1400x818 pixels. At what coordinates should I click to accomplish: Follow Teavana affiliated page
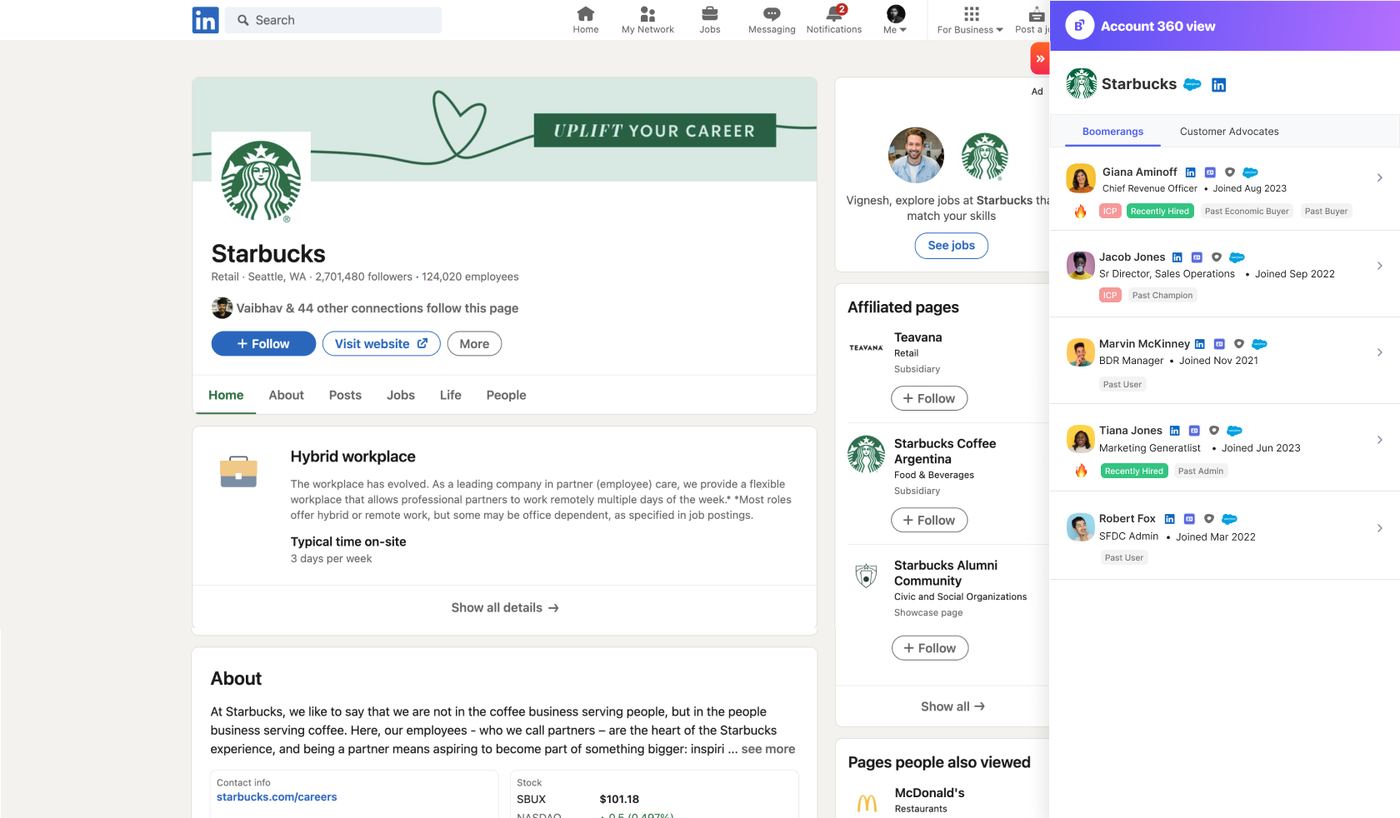[x=929, y=398]
